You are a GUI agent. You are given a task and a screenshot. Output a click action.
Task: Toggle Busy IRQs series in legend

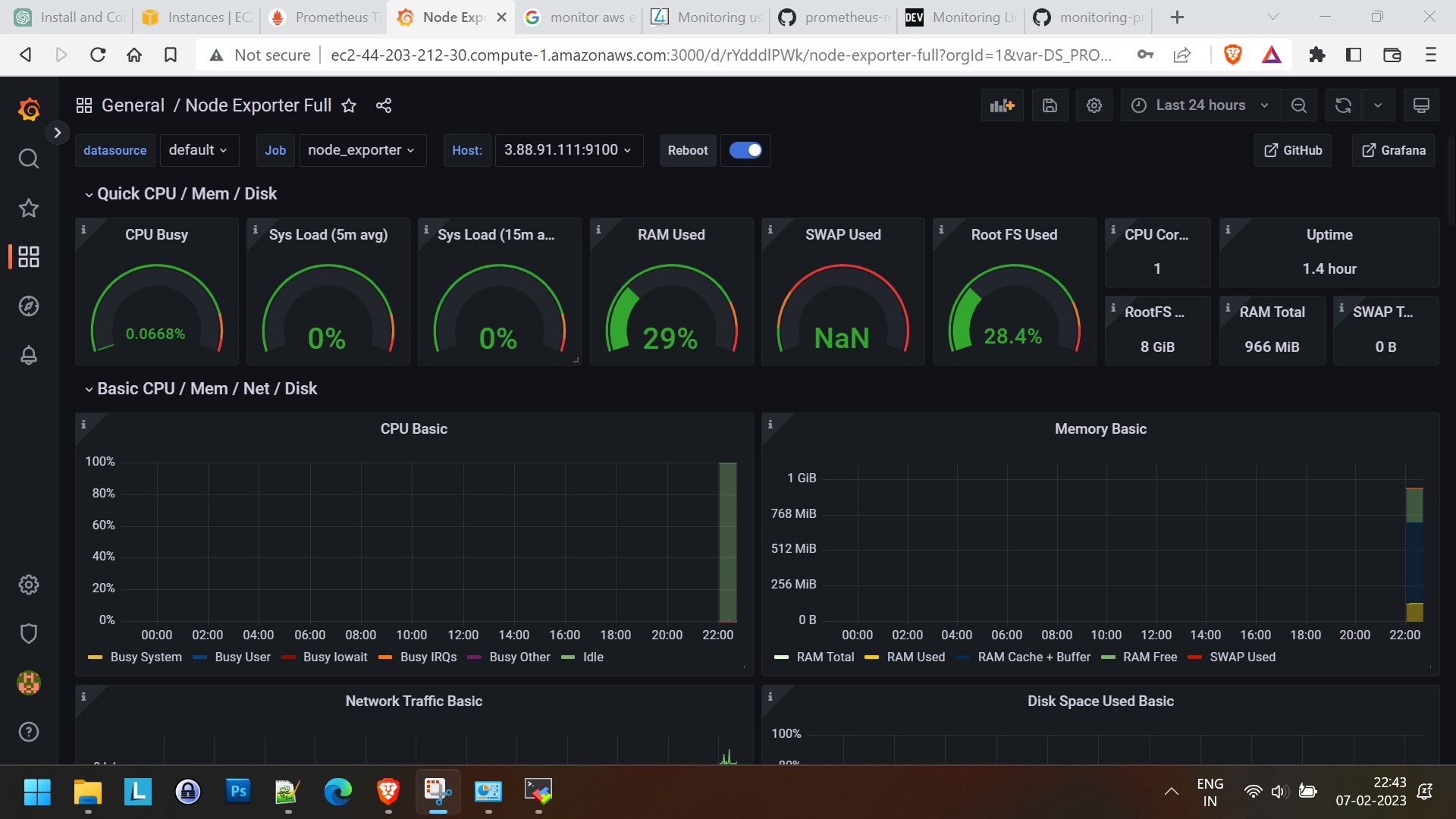(x=428, y=657)
